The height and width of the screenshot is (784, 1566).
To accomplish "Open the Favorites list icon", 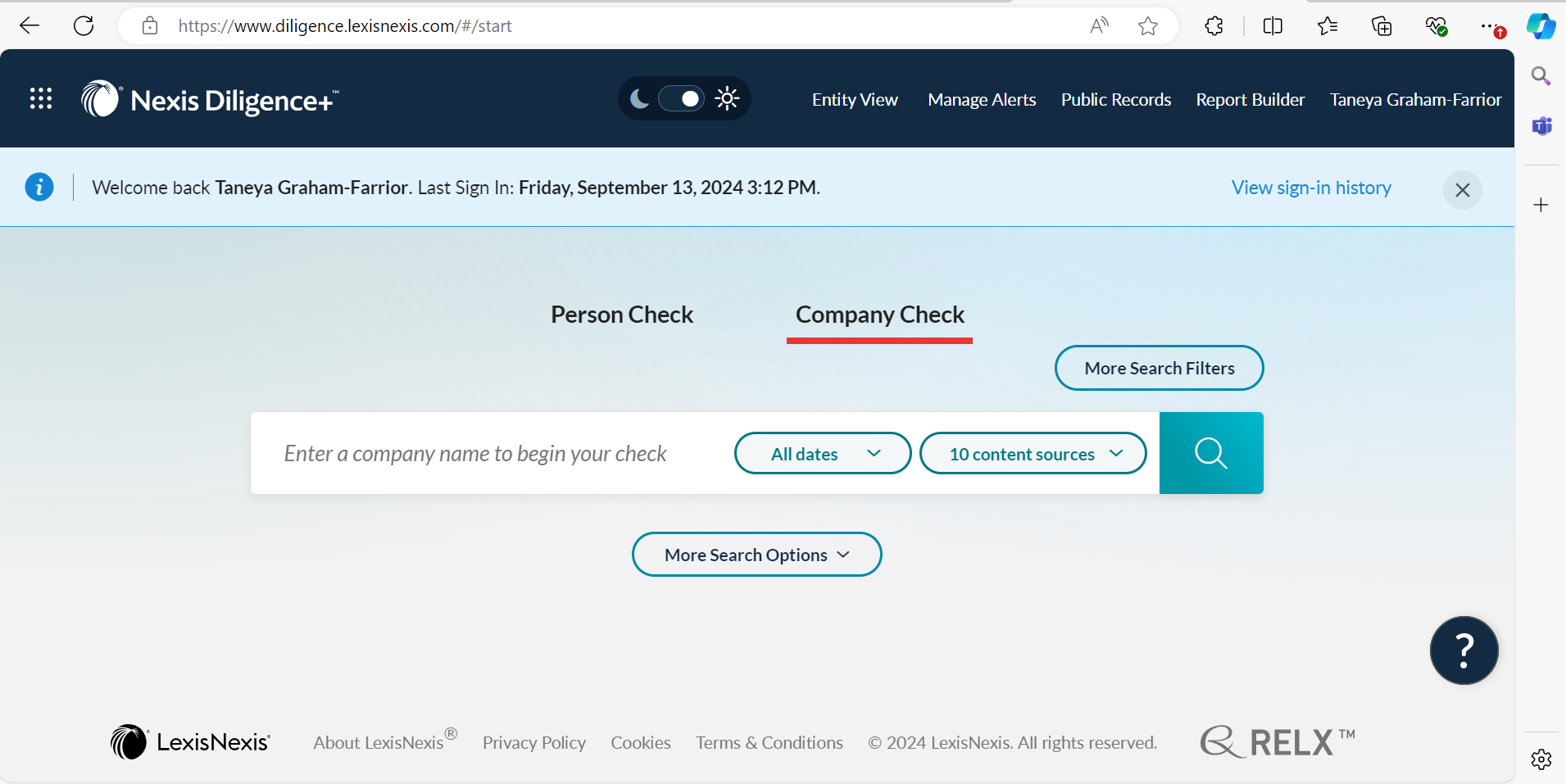I will (x=1328, y=26).
